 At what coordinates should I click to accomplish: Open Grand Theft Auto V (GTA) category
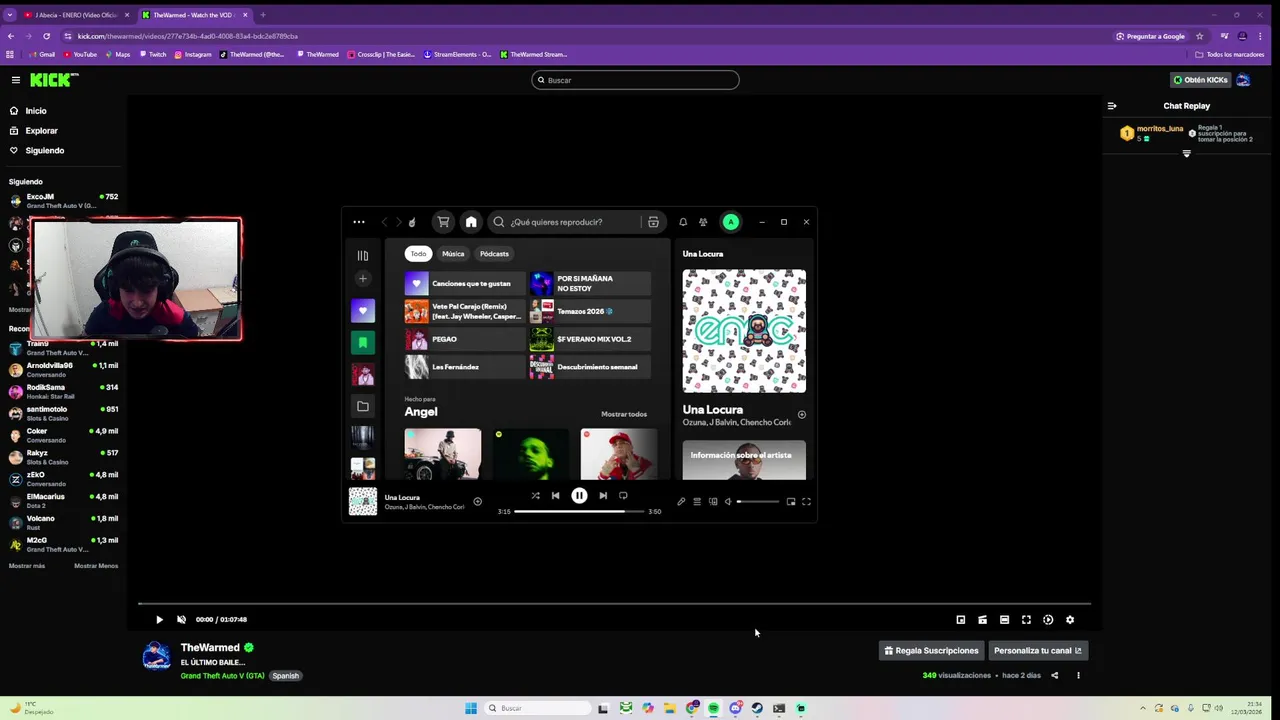click(x=222, y=676)
